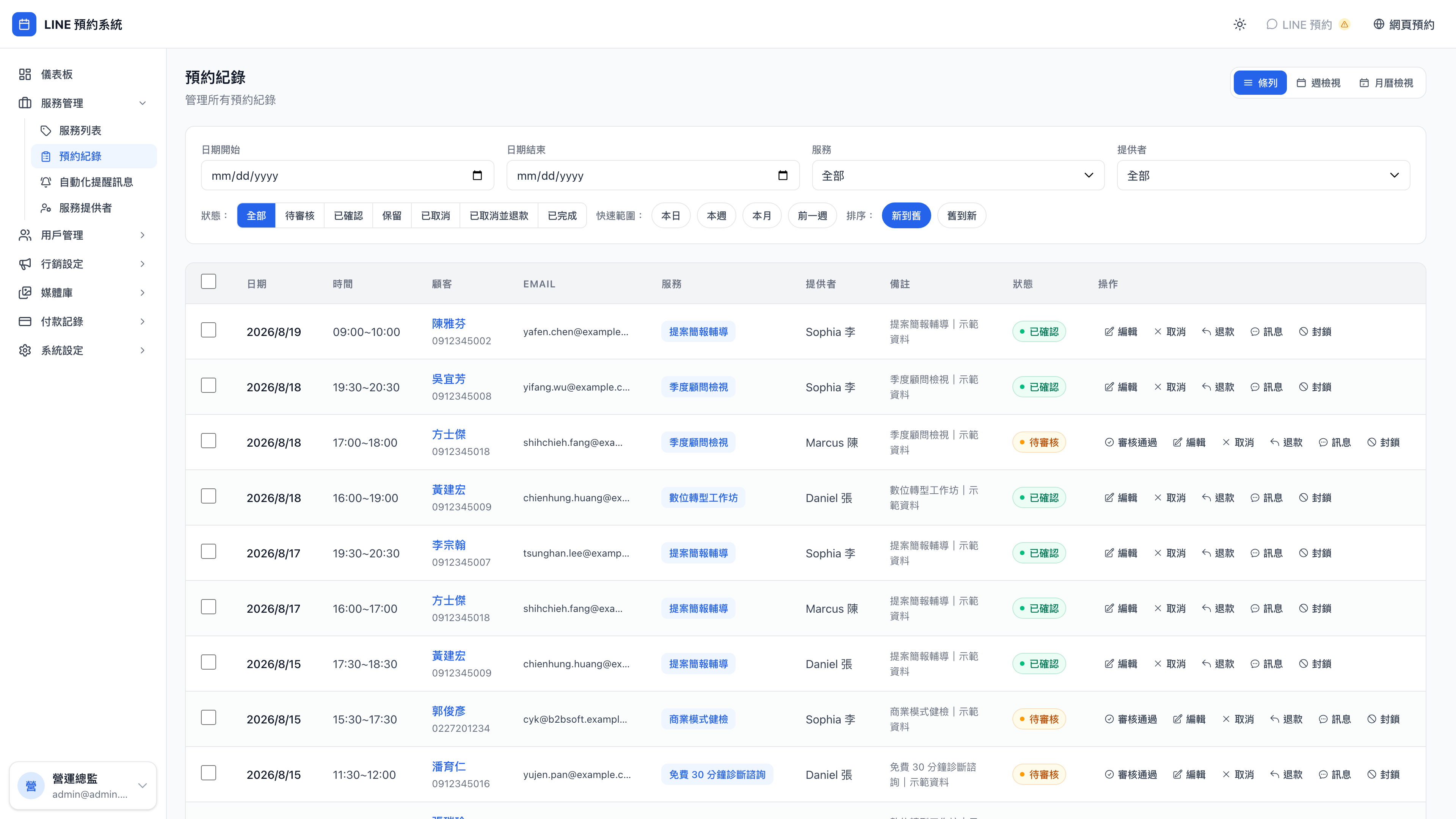Screen dimensions: 1456x819
Task: Check the select-all checkbox in table header
Action: 209,281
